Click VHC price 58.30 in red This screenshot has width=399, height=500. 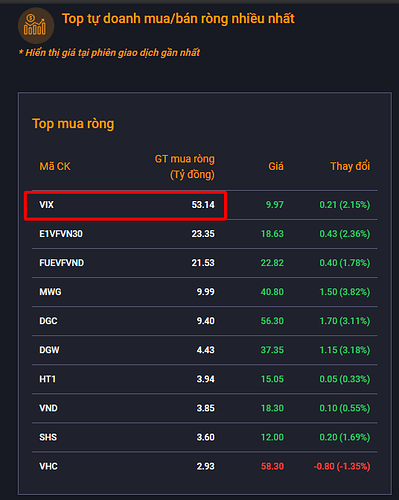tap(272, 466)
